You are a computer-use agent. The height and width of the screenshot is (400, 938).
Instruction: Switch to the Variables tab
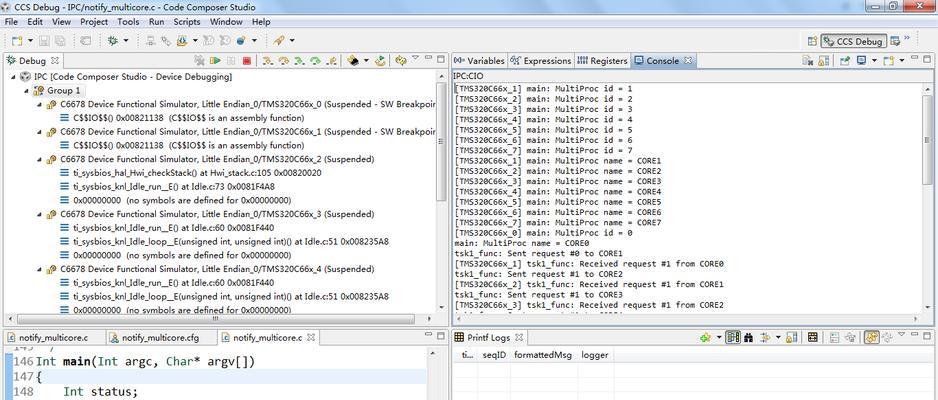pyautogui.click(x=479, y=60)
